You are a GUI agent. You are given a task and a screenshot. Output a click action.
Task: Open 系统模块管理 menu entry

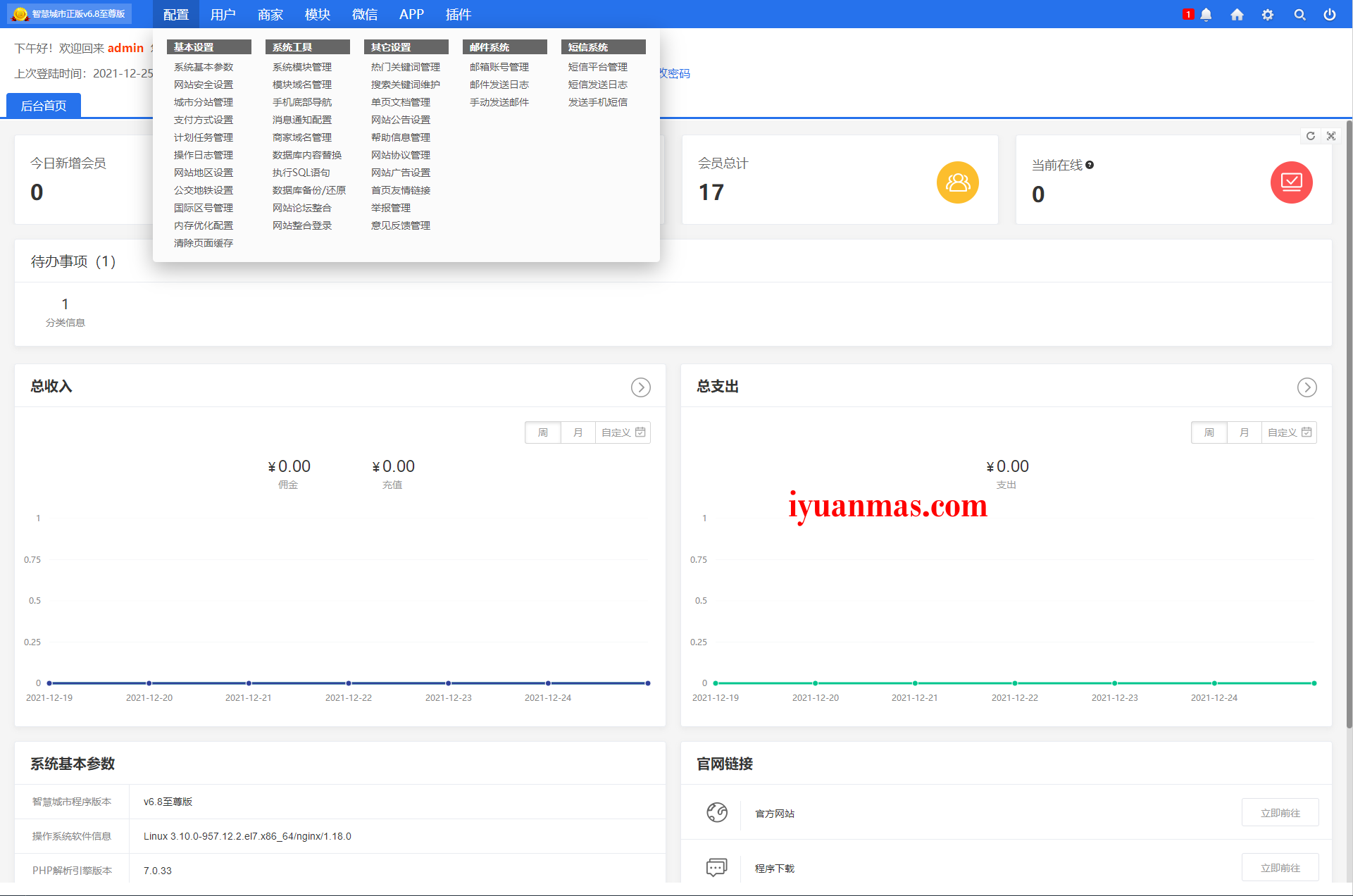tap(302, 67)
